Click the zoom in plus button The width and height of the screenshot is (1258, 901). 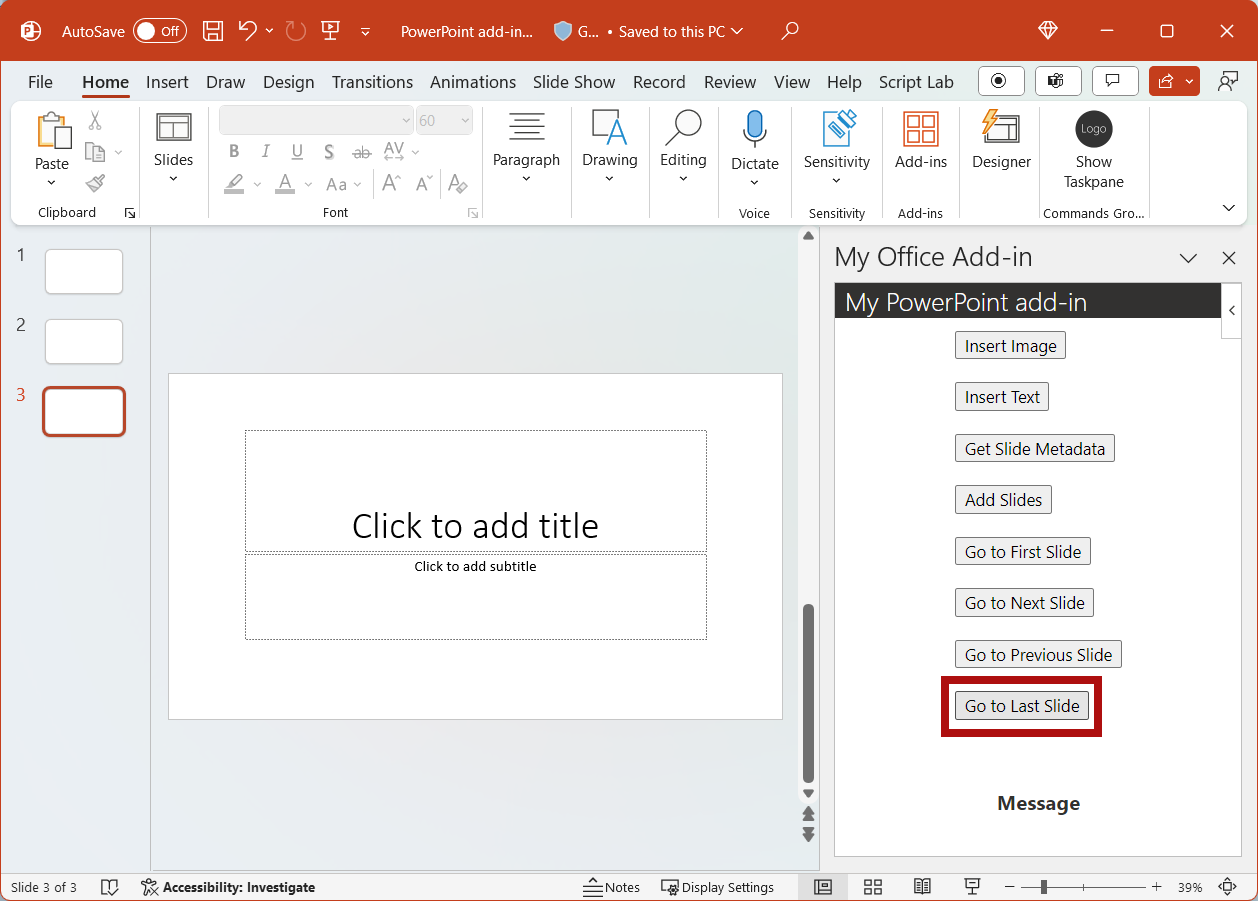click(x=1156, y=887)
